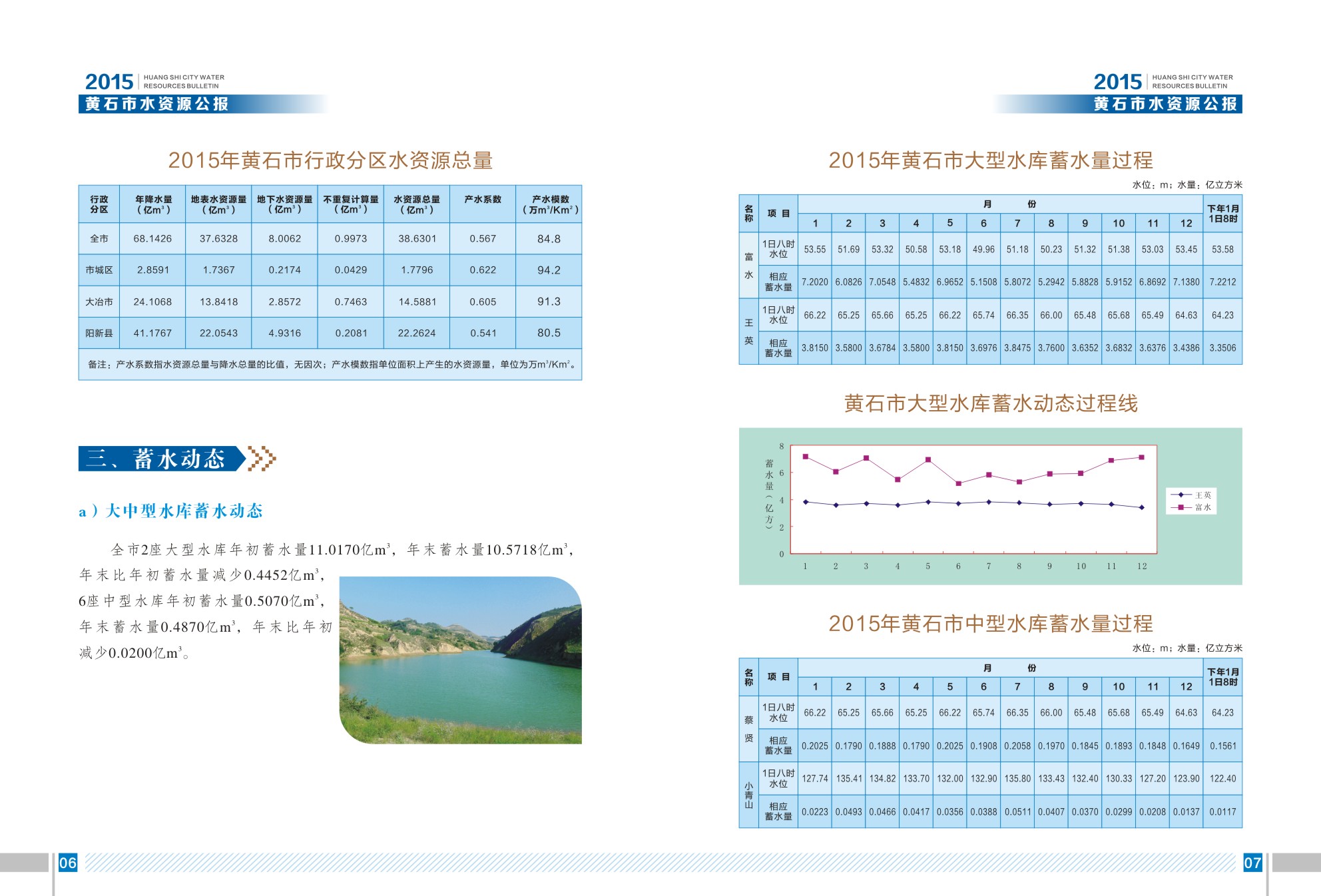Click the a）大中型水库蓄水动态 subheading
Viewport: 1321px width, 896px height.
(171, 511)
